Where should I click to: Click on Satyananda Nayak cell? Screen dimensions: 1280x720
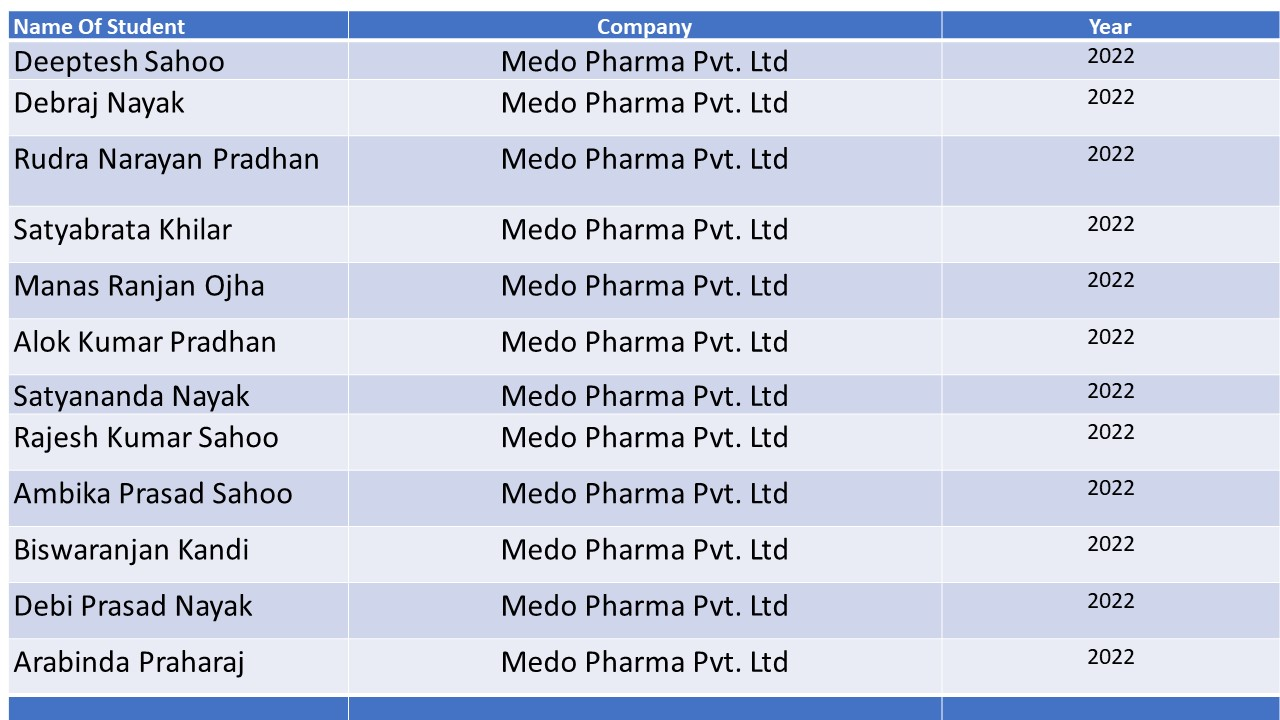[179, 394]
